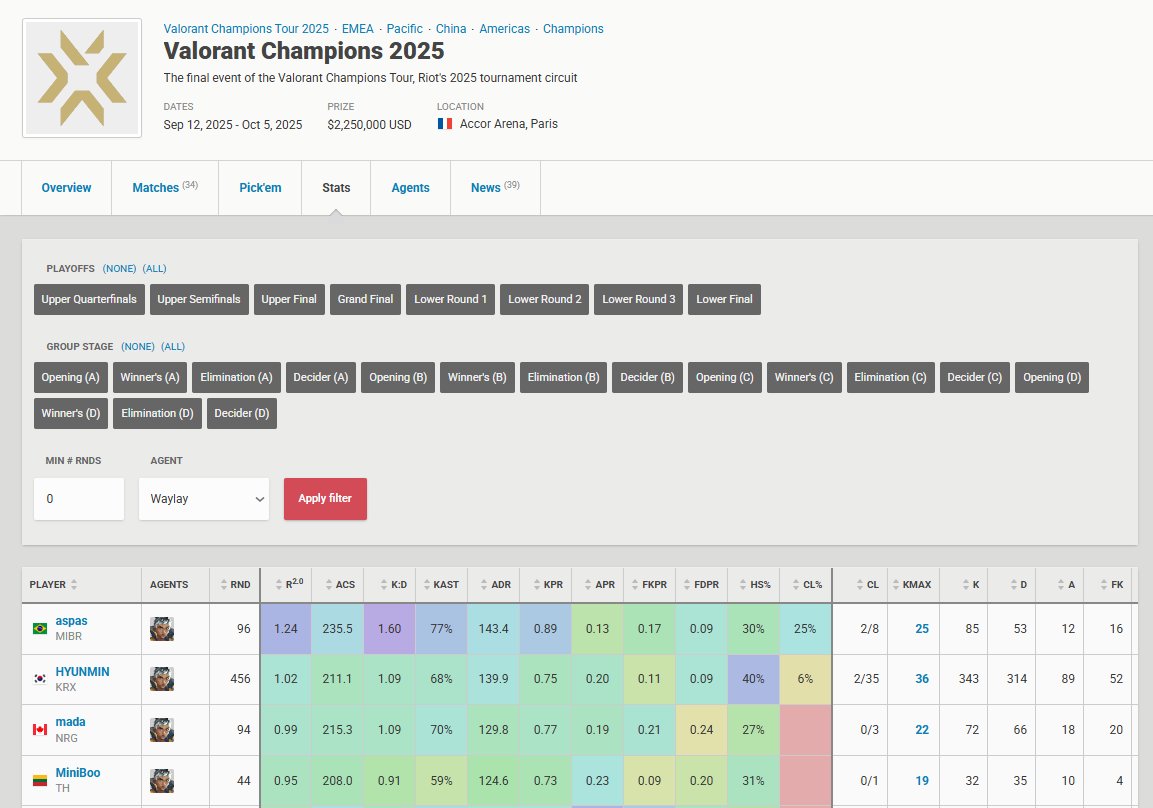
Task: Sort table by CL% column
Action: (x=806, y=584)
